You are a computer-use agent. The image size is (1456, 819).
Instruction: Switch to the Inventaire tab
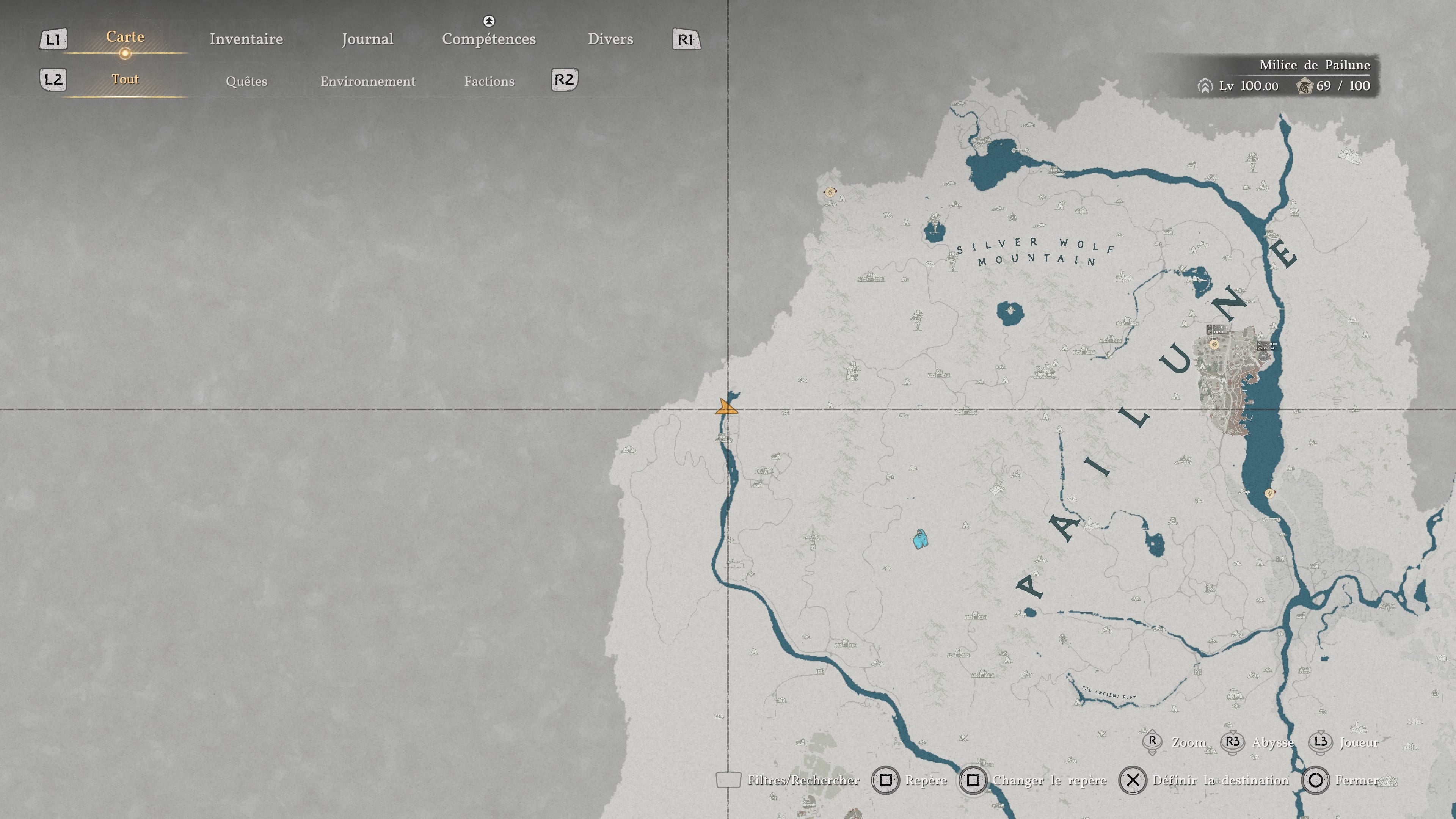pos(246,39)
